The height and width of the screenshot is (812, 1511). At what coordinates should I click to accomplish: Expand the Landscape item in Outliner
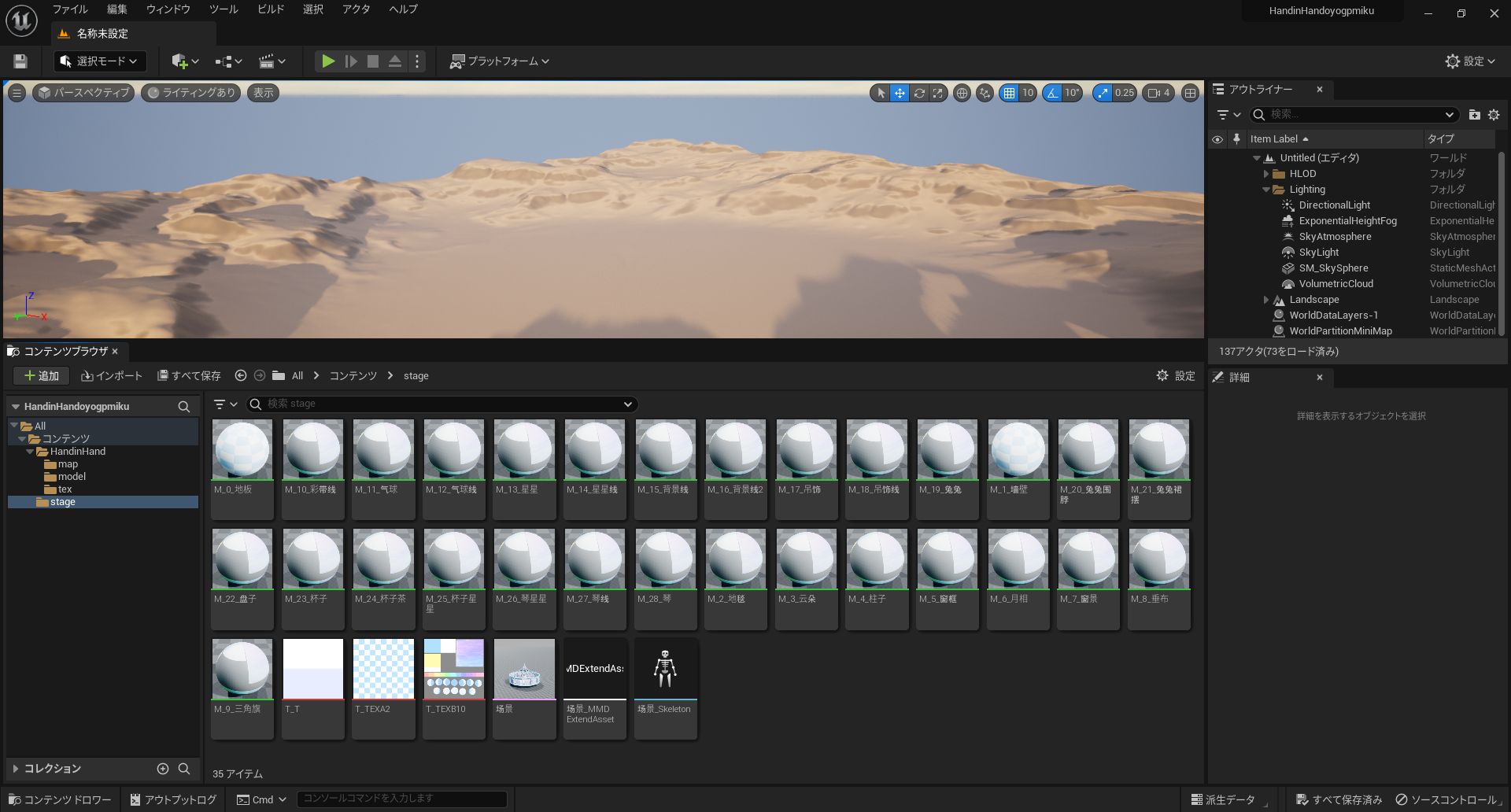(x=1265, y=300)
